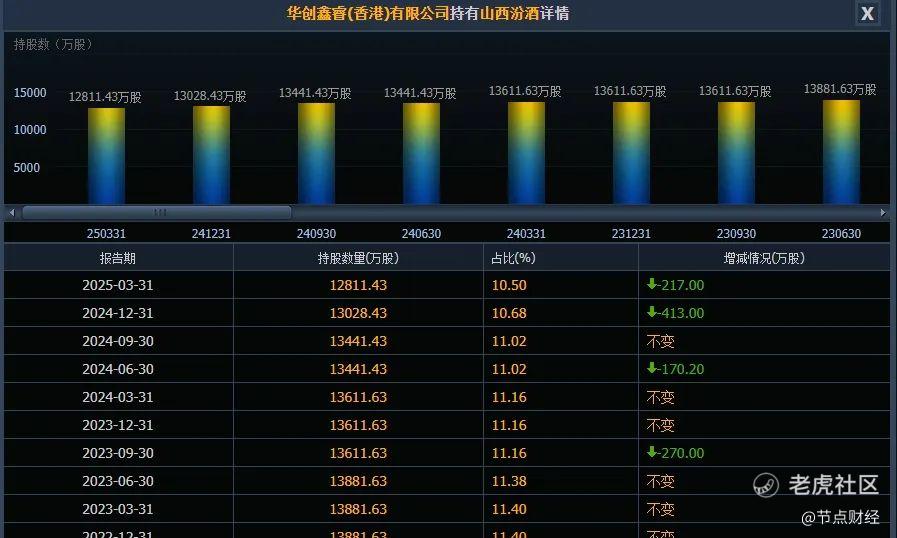Screen dimensions: 897x538
Task: Select the 2023-09-30 report date cell
Action: 118,453
